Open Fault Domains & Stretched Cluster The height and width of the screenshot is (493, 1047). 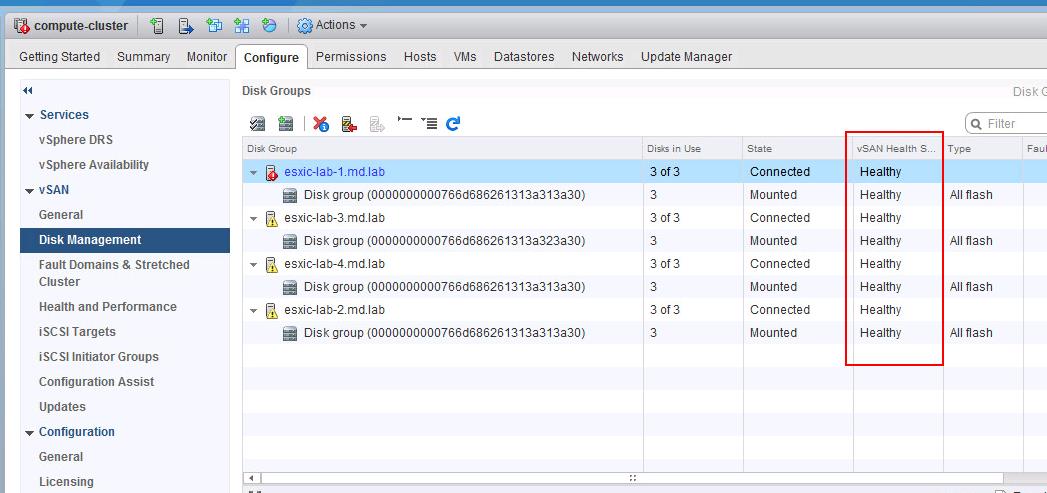[x=114, y=273]
